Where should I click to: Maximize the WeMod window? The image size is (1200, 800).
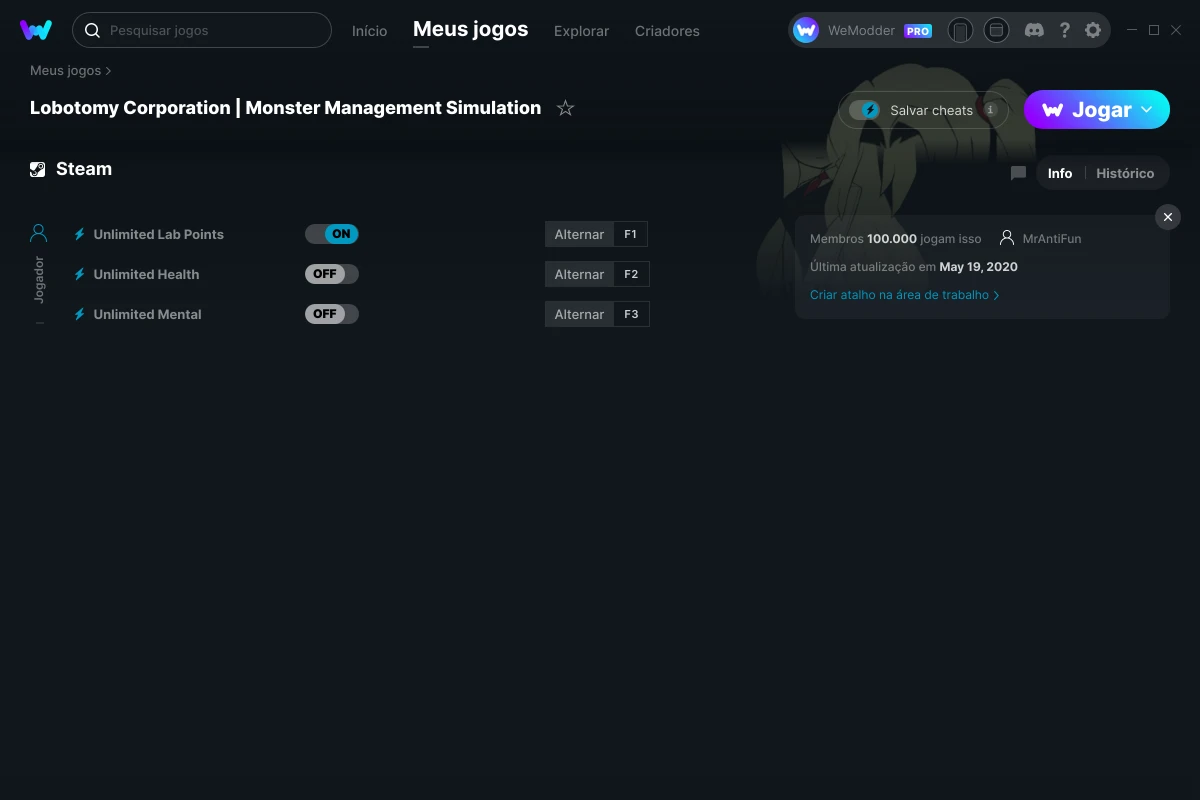pos(1154,30)
